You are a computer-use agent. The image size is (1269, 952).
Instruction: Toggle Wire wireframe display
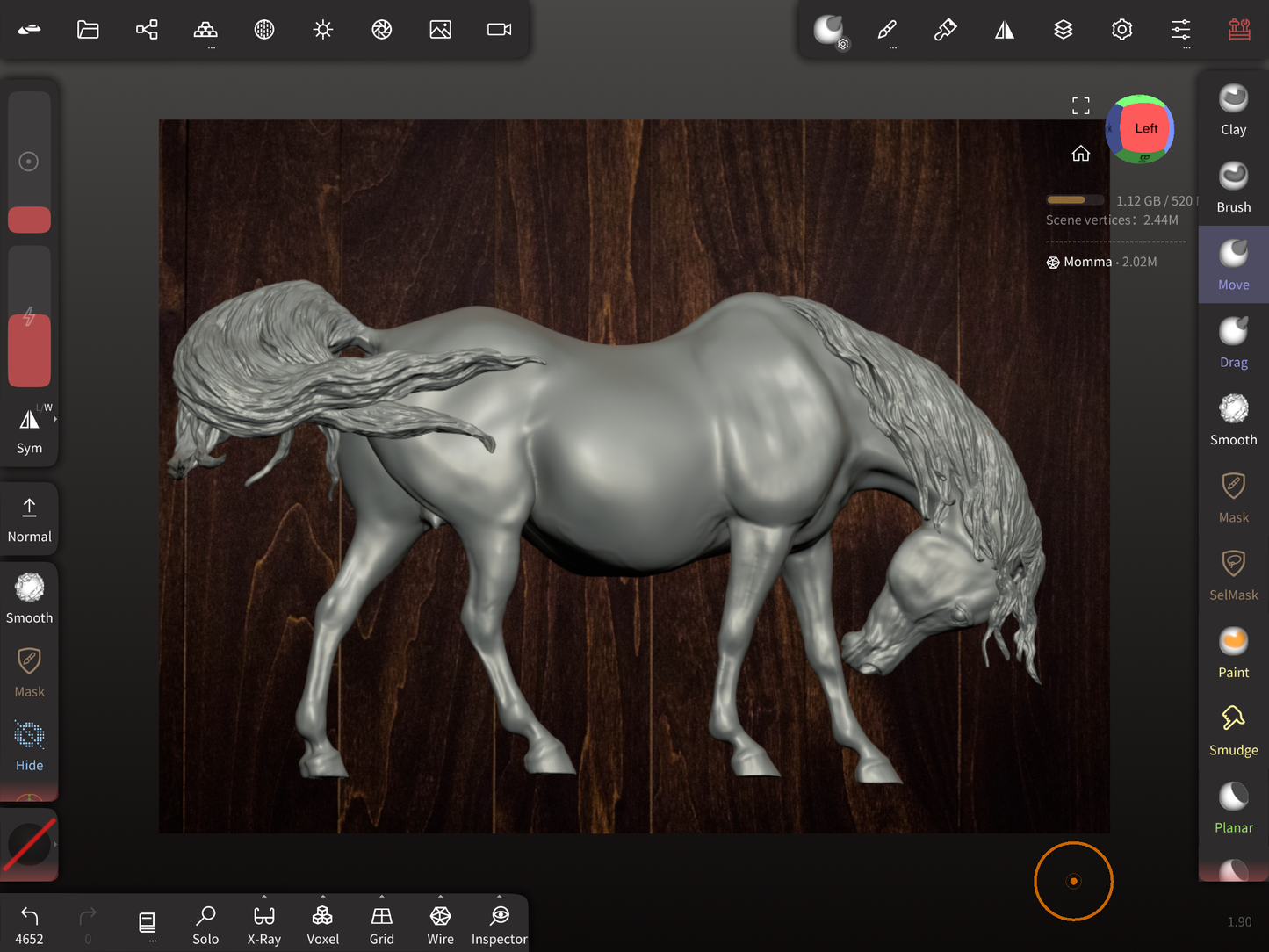click(x=440, y=925)
